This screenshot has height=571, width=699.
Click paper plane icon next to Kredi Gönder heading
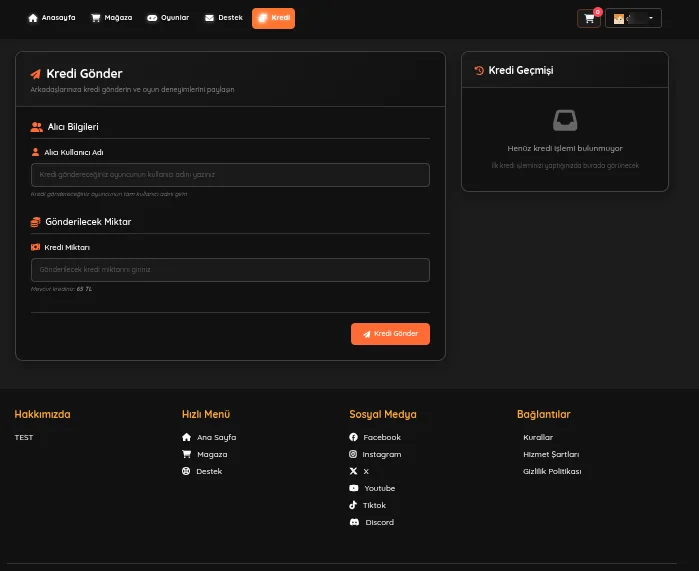pos(36,74)
